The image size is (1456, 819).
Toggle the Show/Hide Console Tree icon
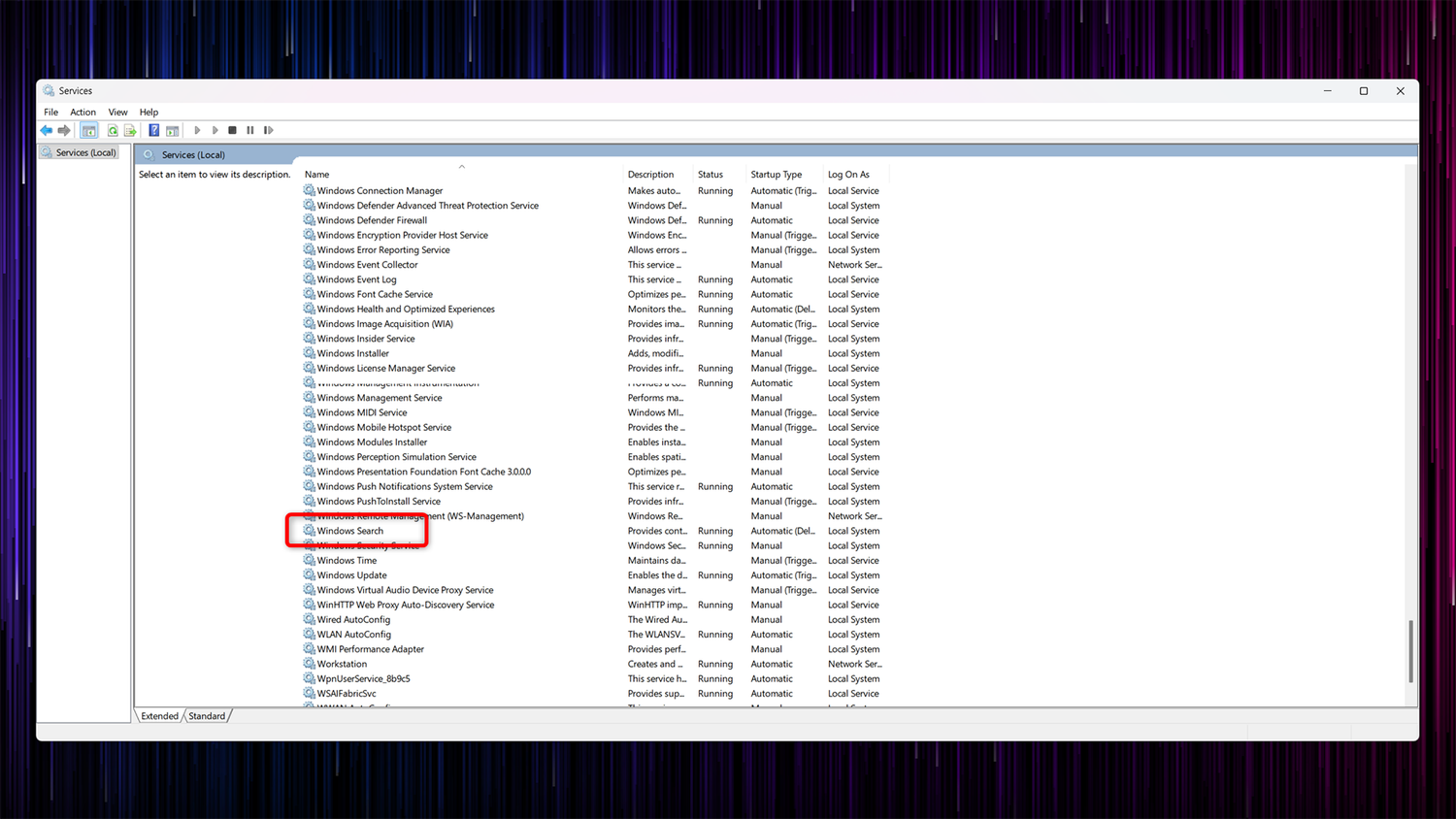[x=88, y=130]
